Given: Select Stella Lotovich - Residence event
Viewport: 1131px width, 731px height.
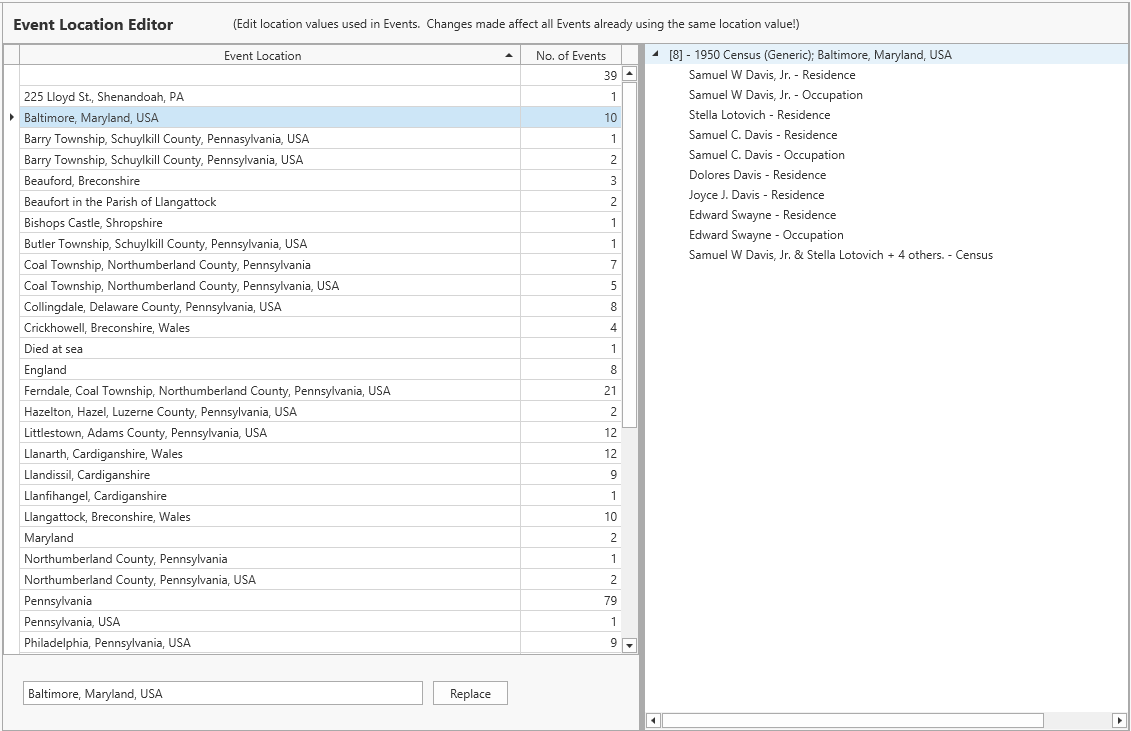Looking at the screenshot, I should tap(759, 115).
